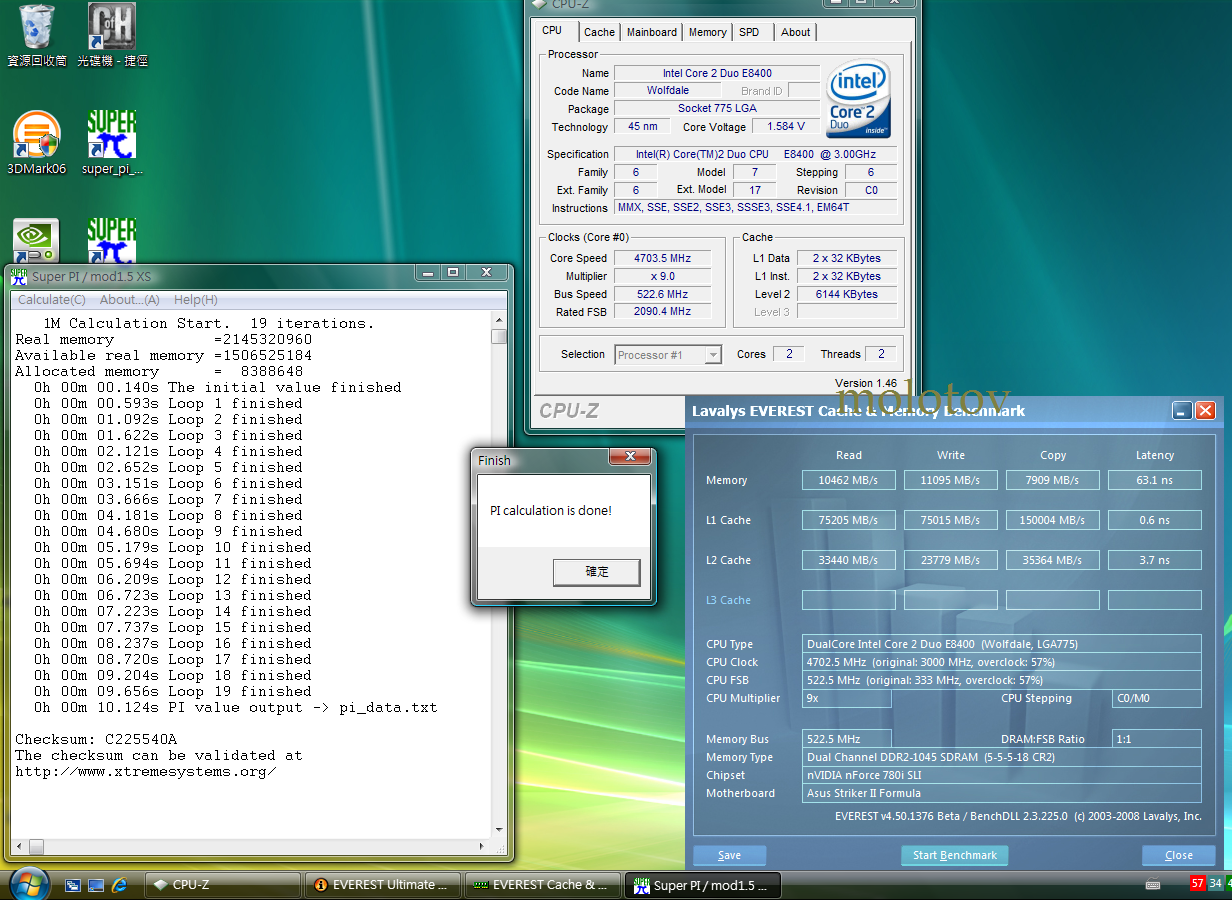Switch to CPU-Z taskbar button

pyautogui.click(x=223, y=885)
